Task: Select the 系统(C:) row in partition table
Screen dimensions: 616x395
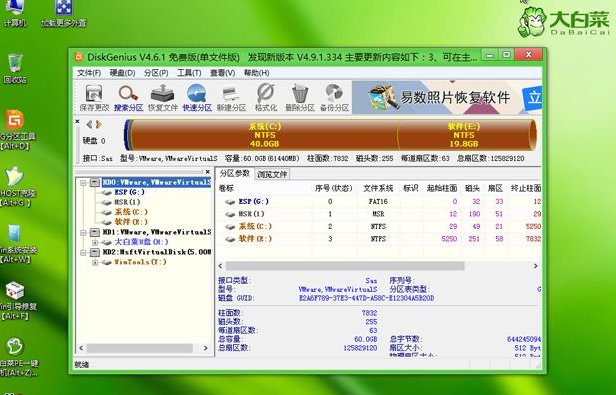Action: (379, 227)
